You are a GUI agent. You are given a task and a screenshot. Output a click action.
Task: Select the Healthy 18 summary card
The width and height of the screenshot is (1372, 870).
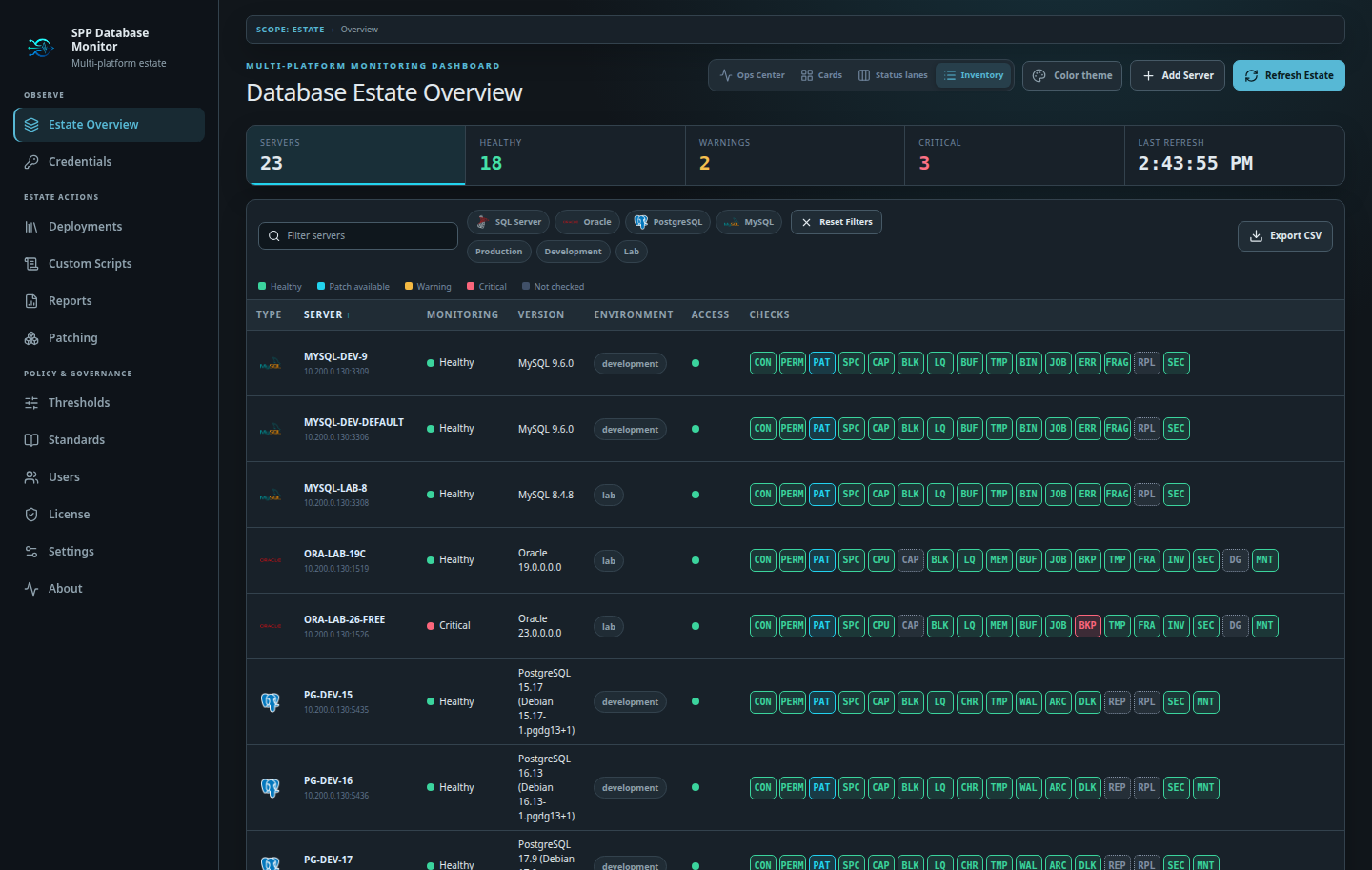coord(575,155)
